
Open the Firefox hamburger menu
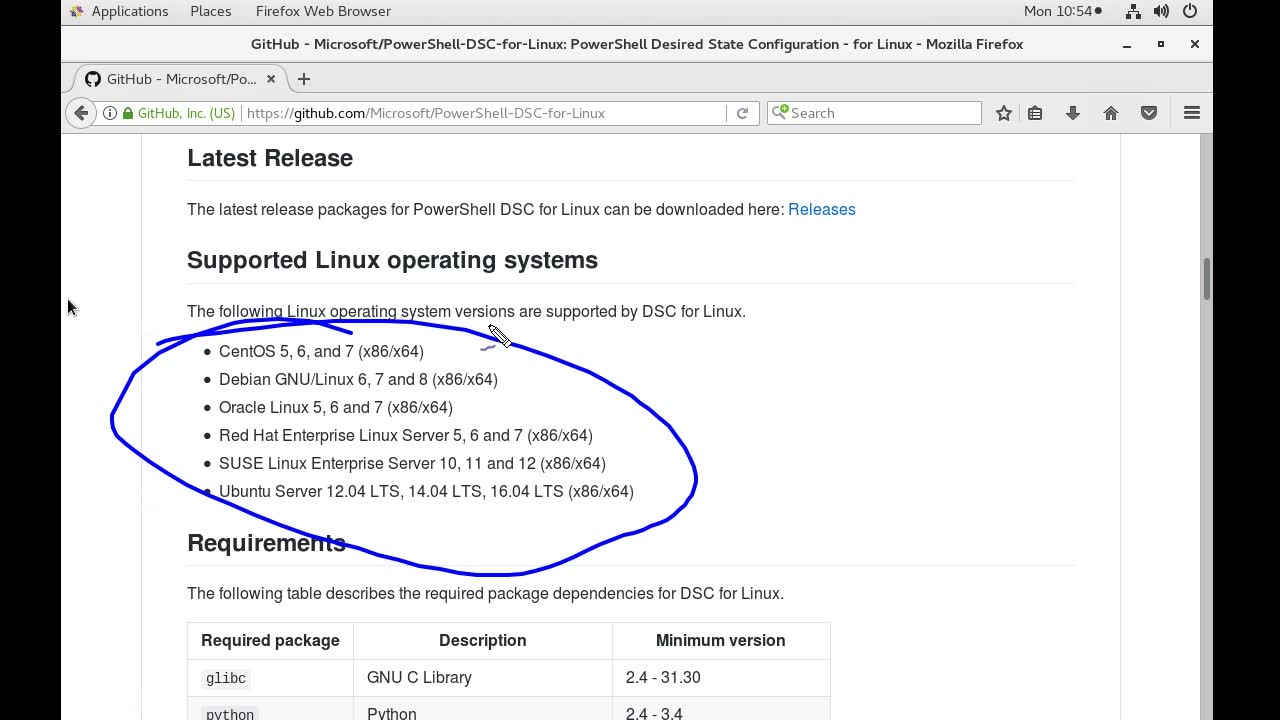1191,113
